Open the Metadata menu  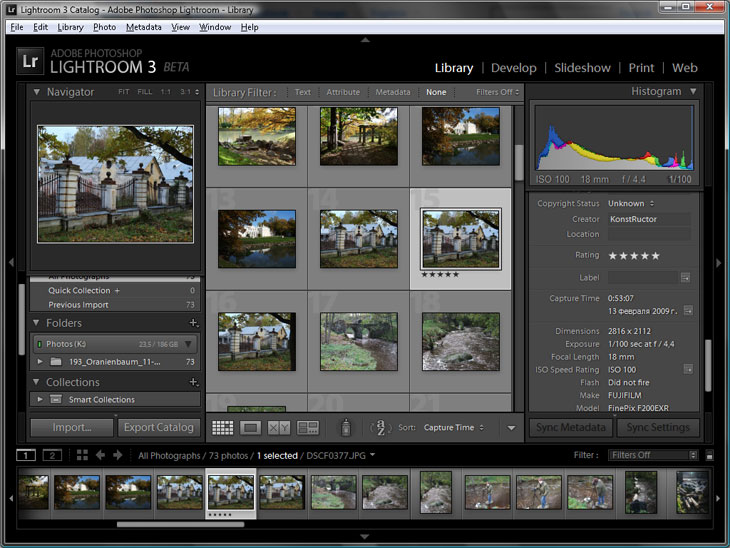[143, 27]
